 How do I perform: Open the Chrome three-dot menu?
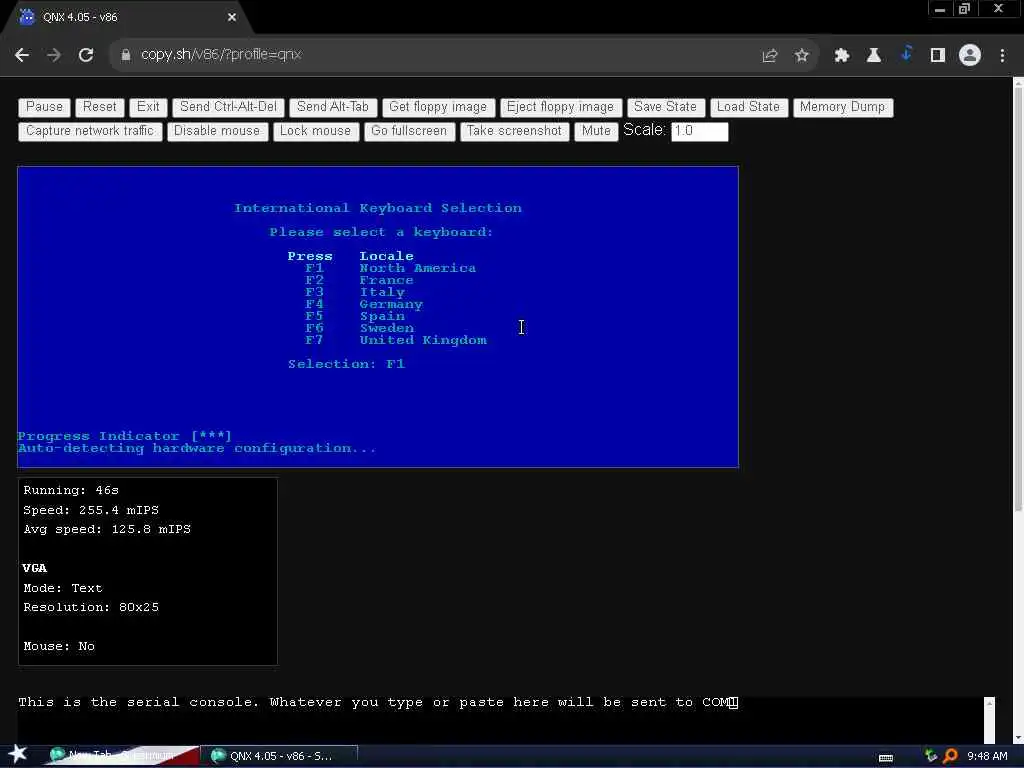pyautogui.click(x=1002, y=56)
